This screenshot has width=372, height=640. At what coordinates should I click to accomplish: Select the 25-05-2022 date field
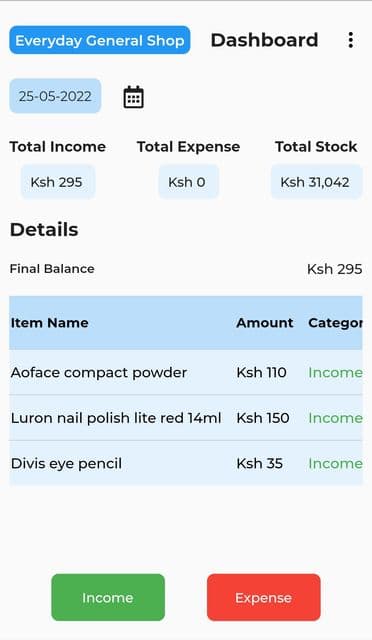[55, 96]
